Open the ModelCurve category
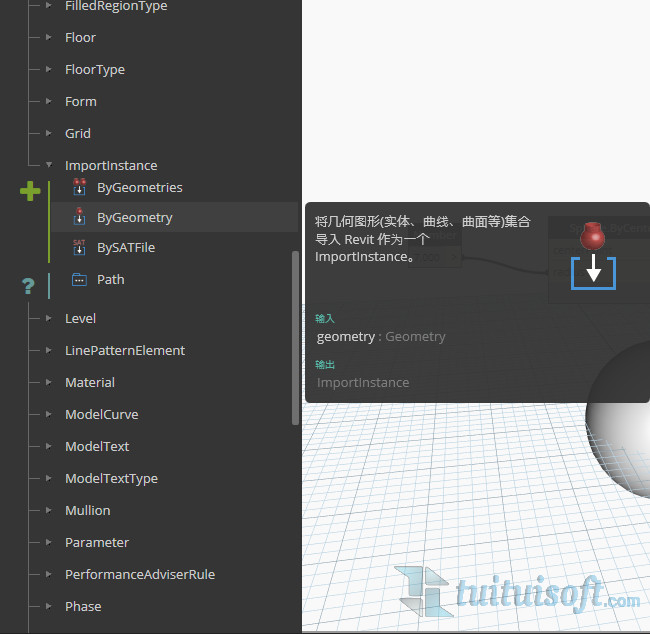 [101, 414]
